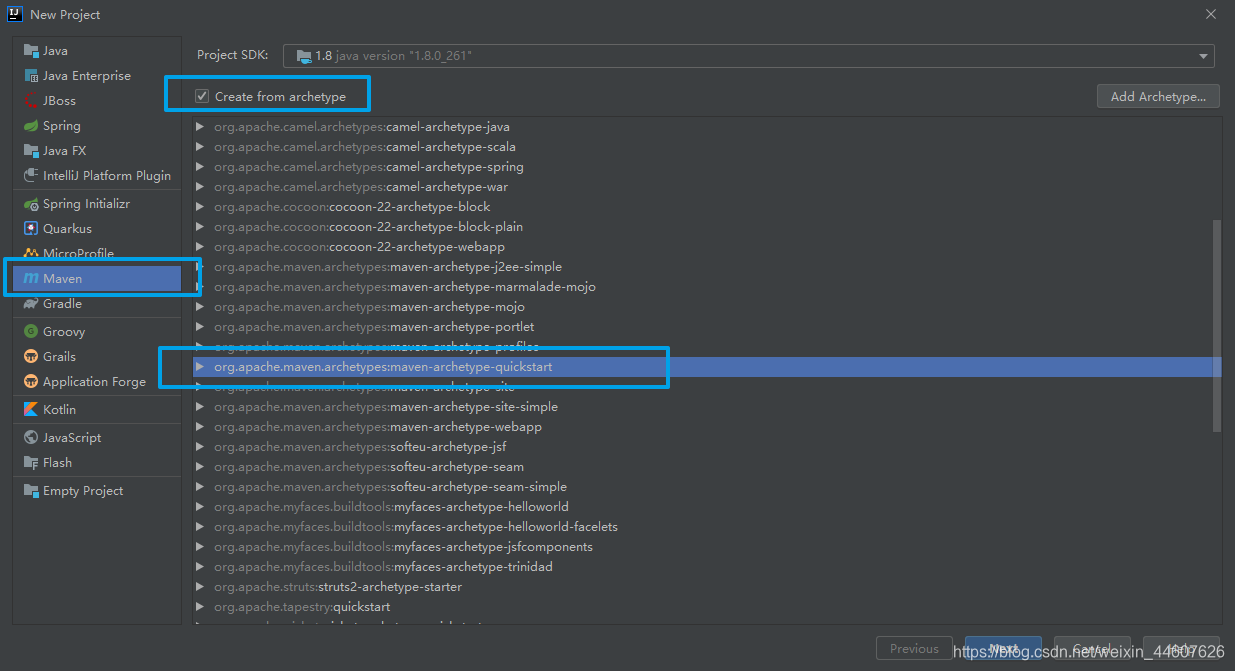Screen dimensions: 1235x671
Task: Choose the Grails project icon
Action: point(31,357)
